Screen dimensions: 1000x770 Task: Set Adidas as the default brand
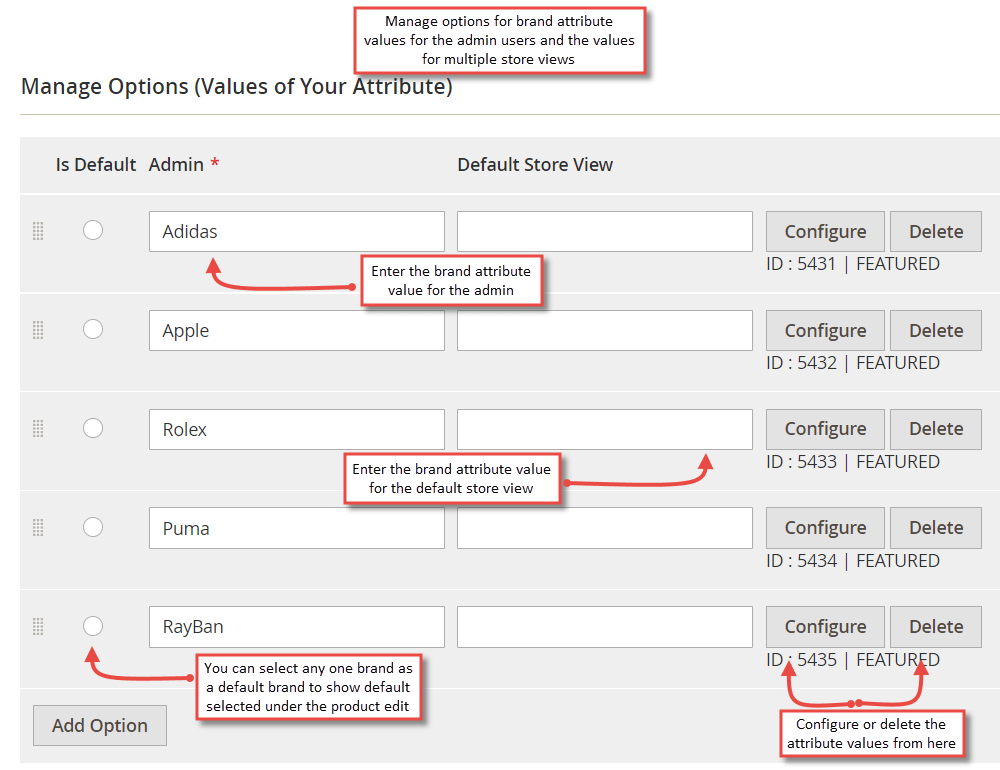click(x=93, y=230)
